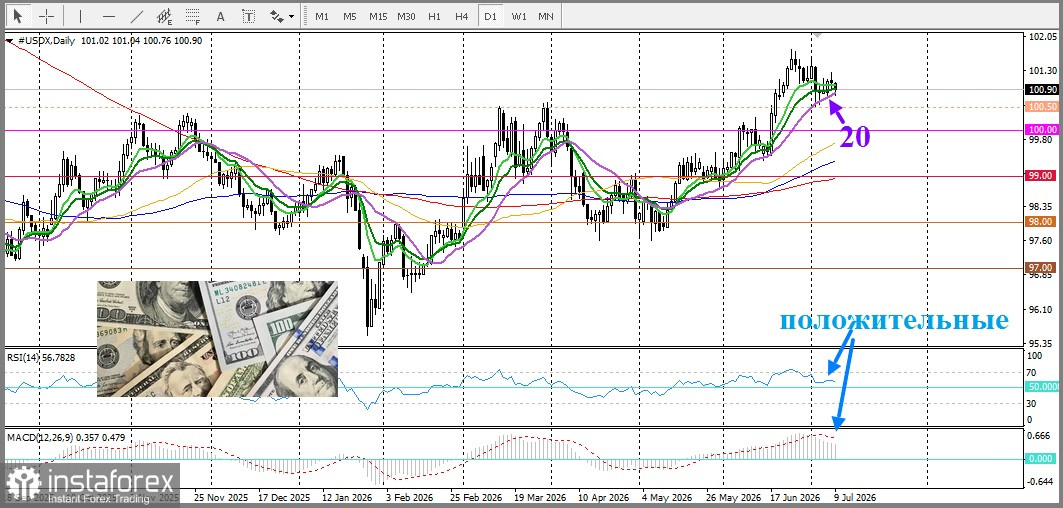Switch chart to M1 timeframe
1063x508 pixels.
pos(322,16)
